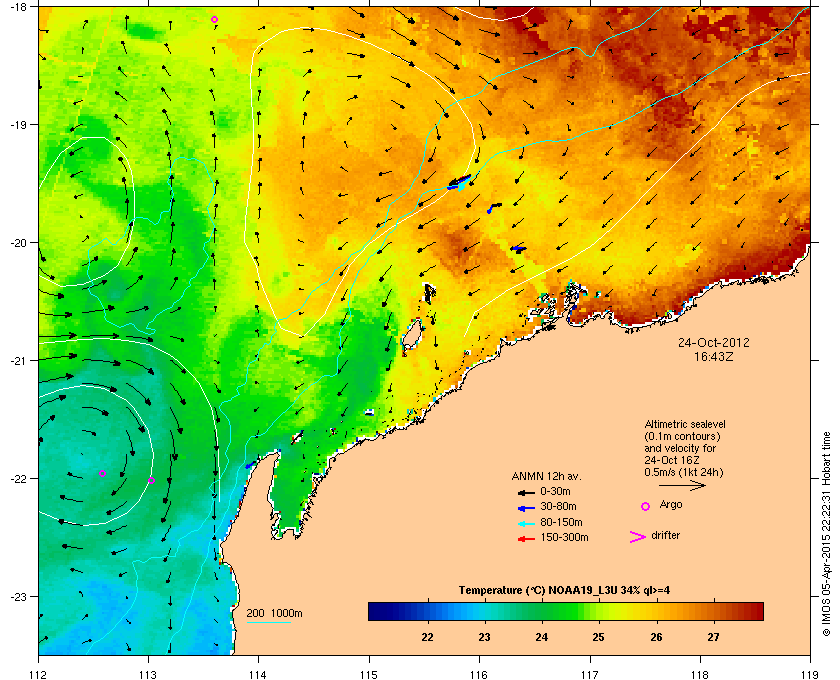Click the 200 1000m depth contour label

click(274, 613)
